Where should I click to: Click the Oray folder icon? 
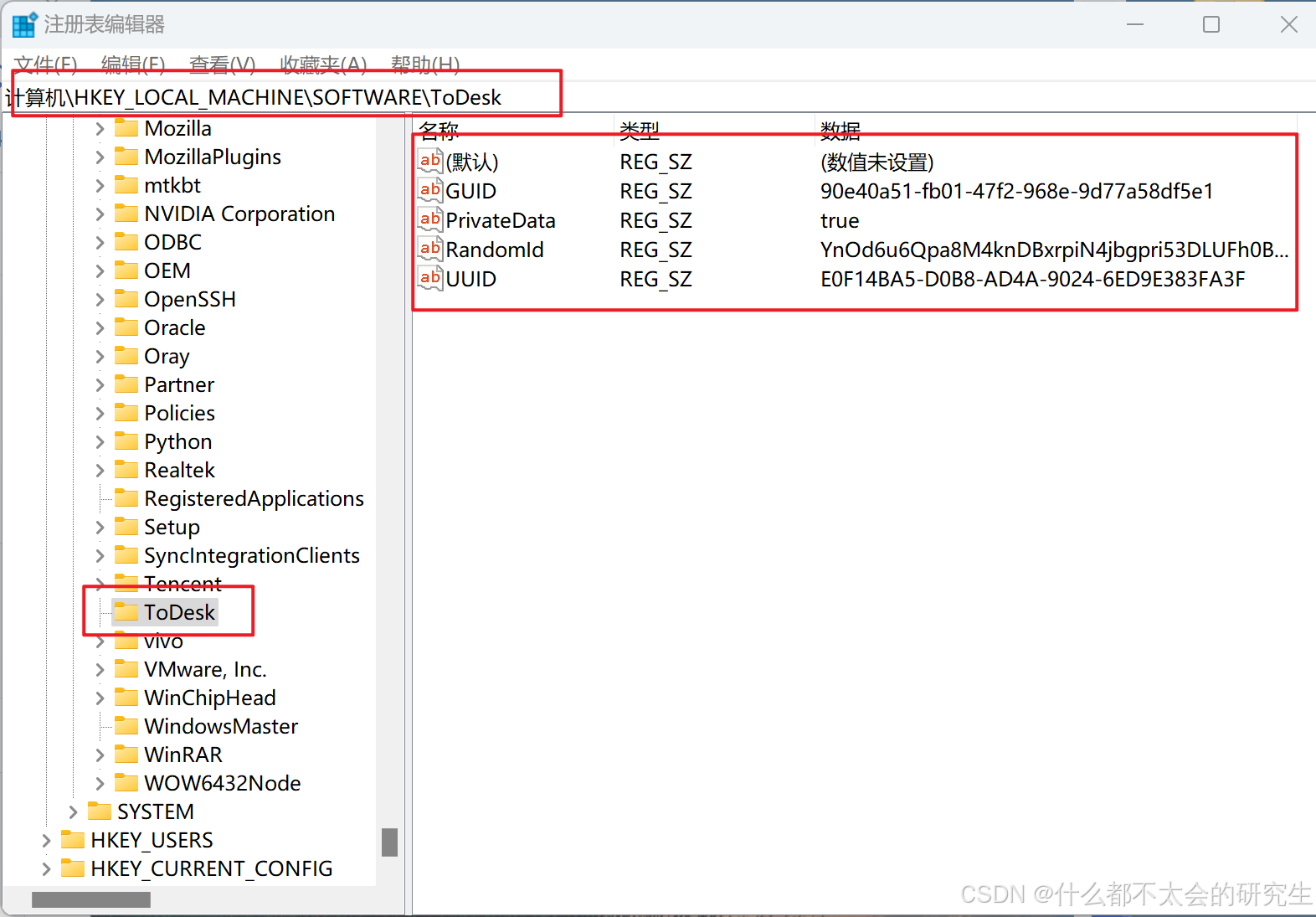(x=126, y=356)
